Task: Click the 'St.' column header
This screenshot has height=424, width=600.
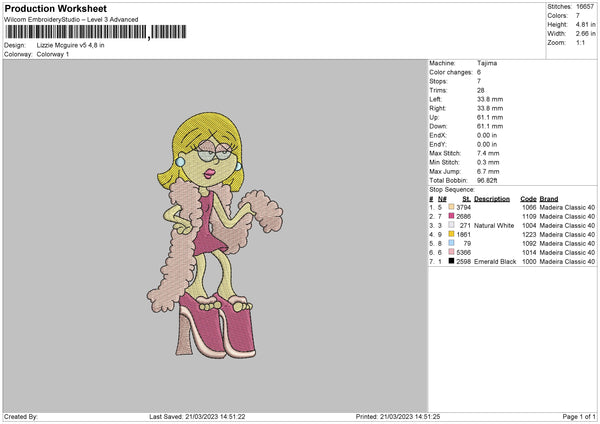Action: (466, 199)
